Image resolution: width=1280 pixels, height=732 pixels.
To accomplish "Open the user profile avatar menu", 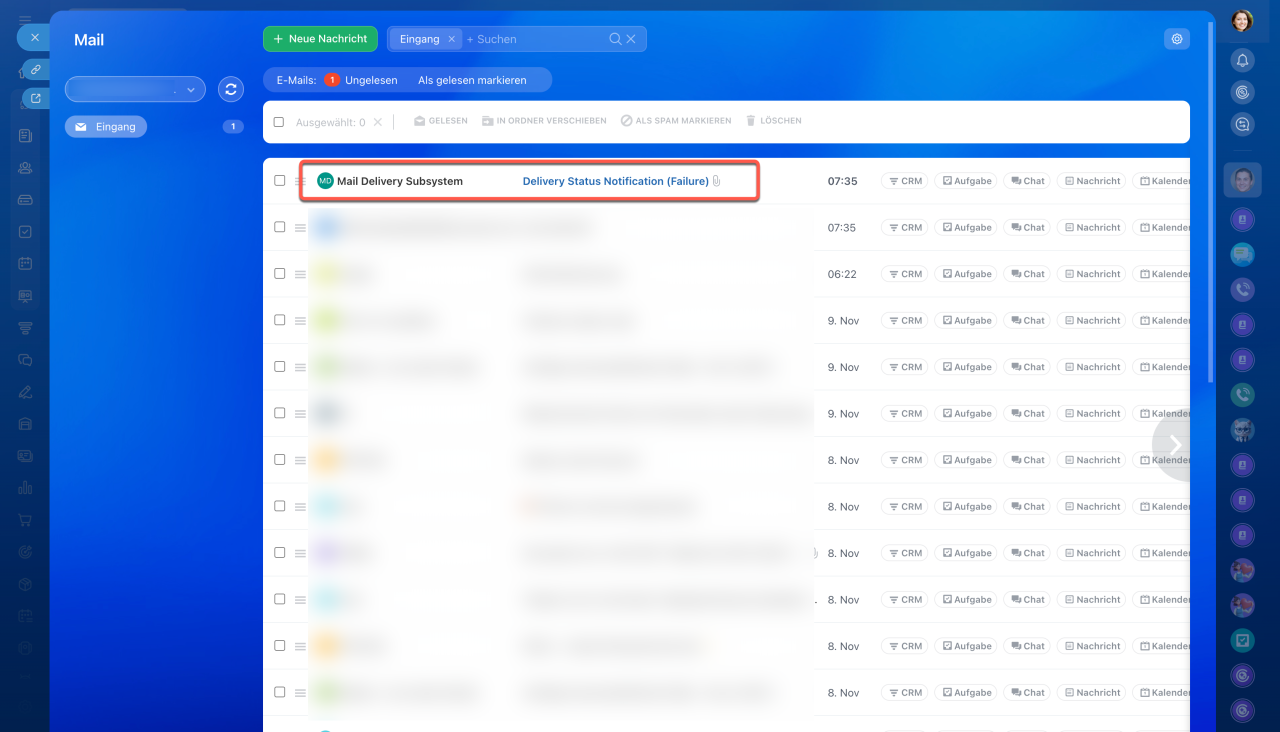I will pos(1242,20).
